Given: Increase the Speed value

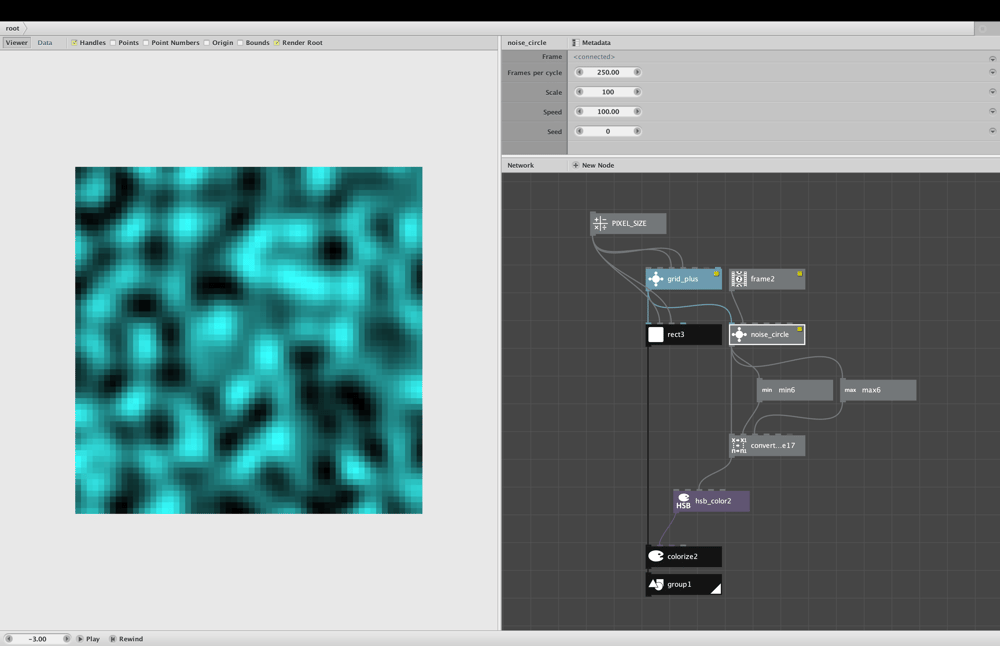Looking at the screenshot, I should coord(636,112).
